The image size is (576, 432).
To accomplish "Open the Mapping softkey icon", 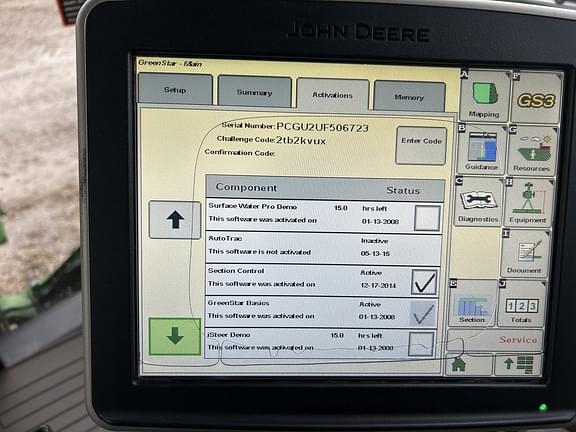I will 485,97.
